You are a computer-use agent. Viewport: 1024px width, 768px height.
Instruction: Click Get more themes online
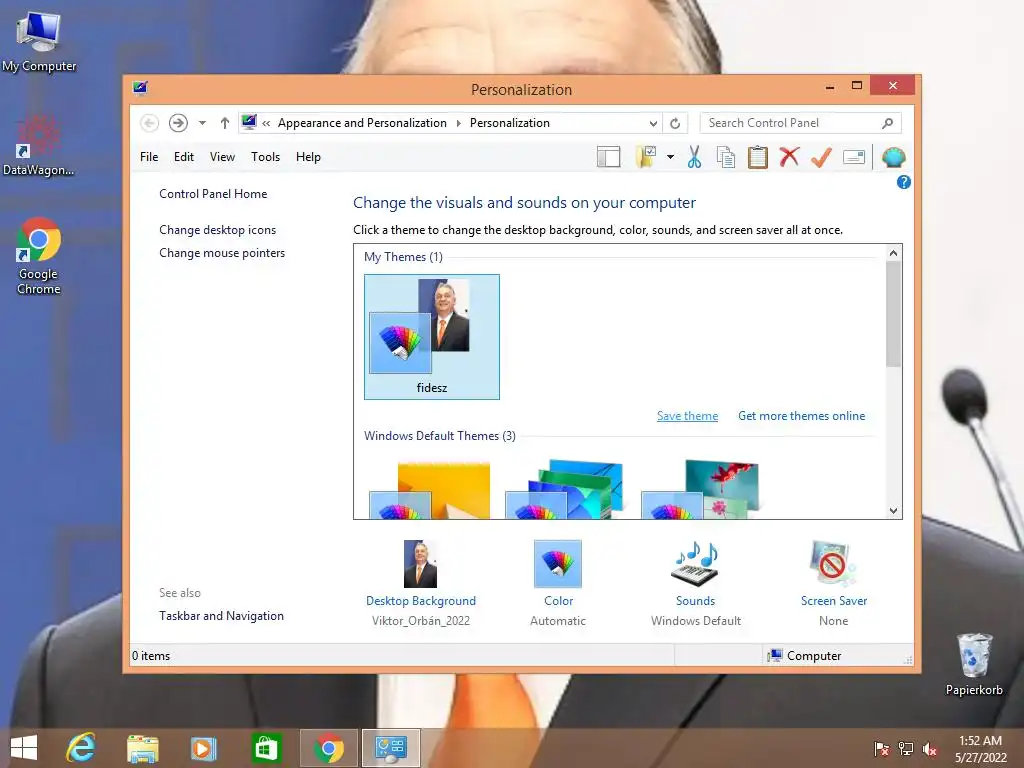[x=801, y=416]
